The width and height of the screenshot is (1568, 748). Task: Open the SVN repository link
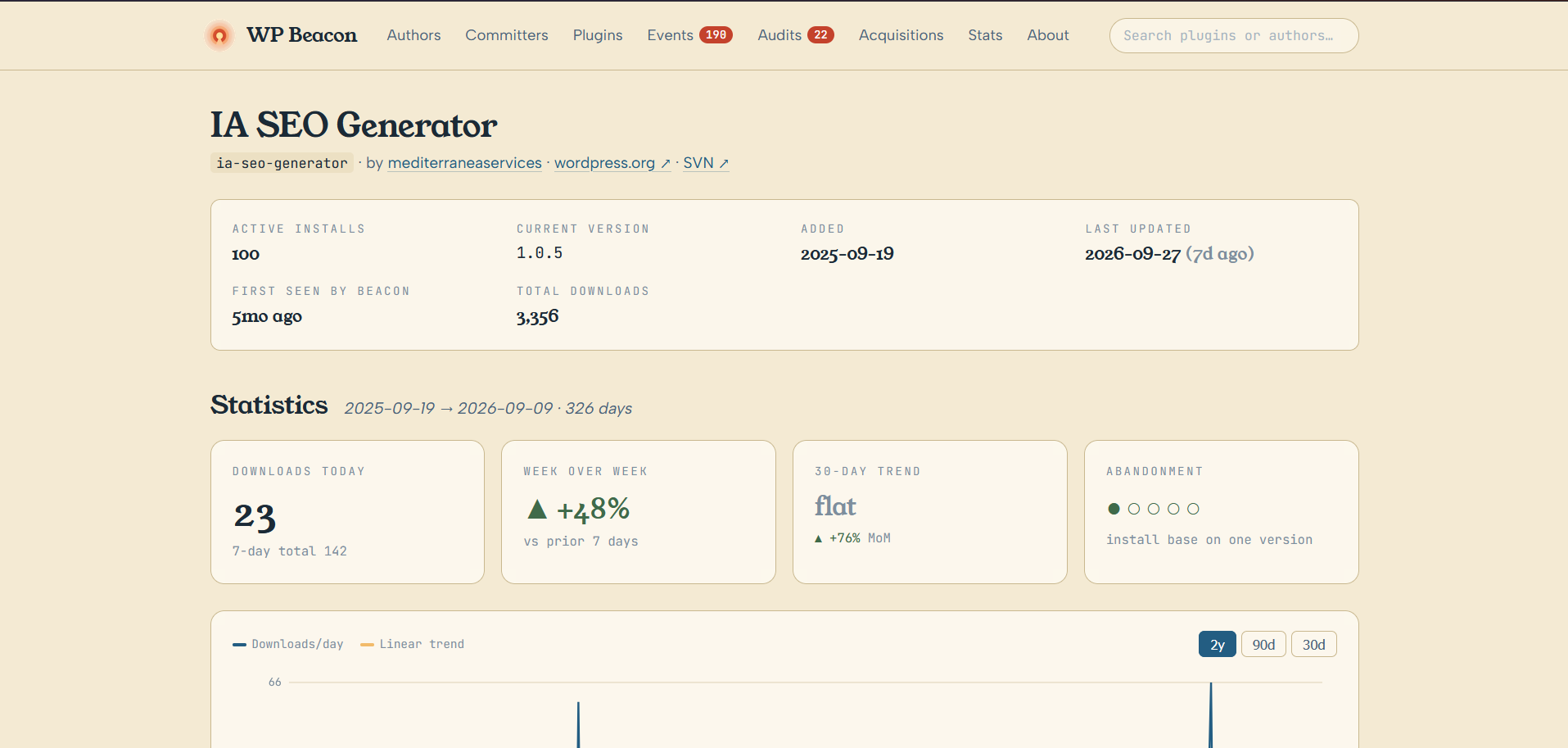click(706, 163)
